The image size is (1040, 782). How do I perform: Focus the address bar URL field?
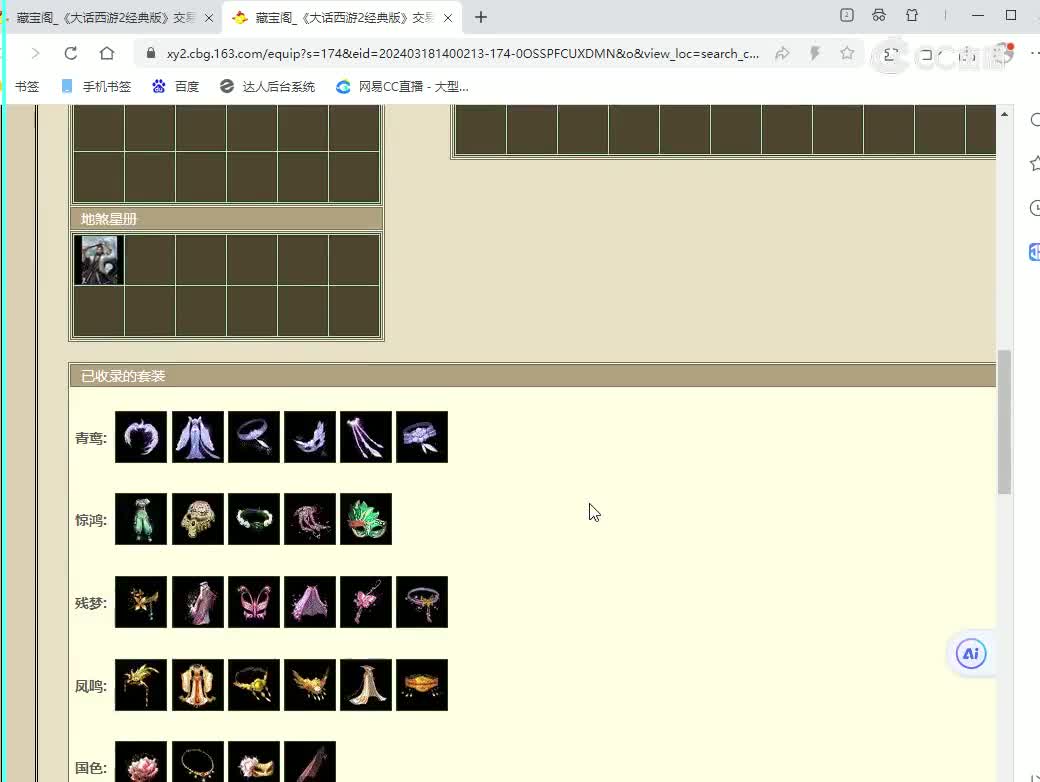point(462,53)
